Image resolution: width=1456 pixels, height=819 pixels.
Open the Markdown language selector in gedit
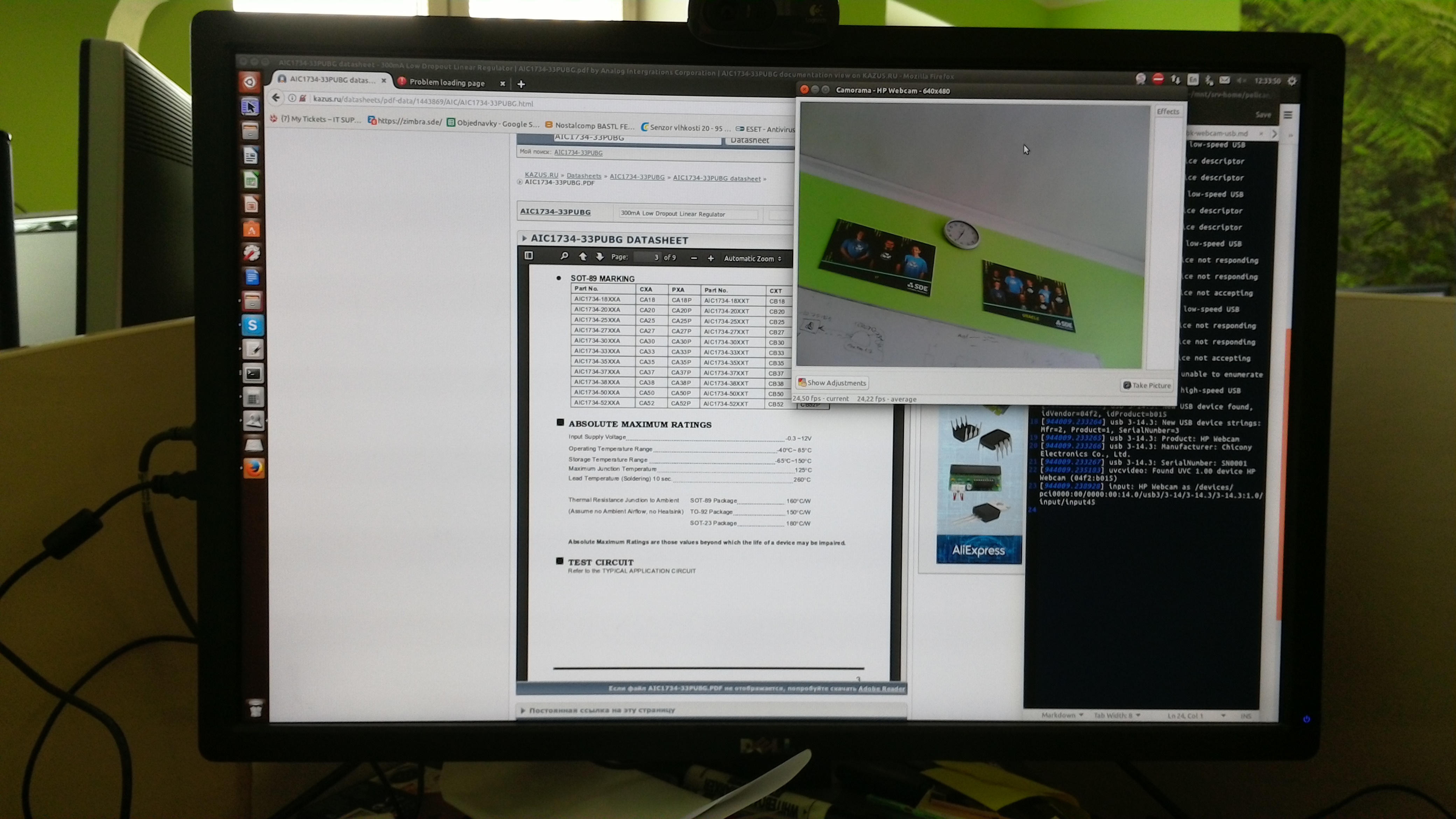click(x=1062, y=715)
